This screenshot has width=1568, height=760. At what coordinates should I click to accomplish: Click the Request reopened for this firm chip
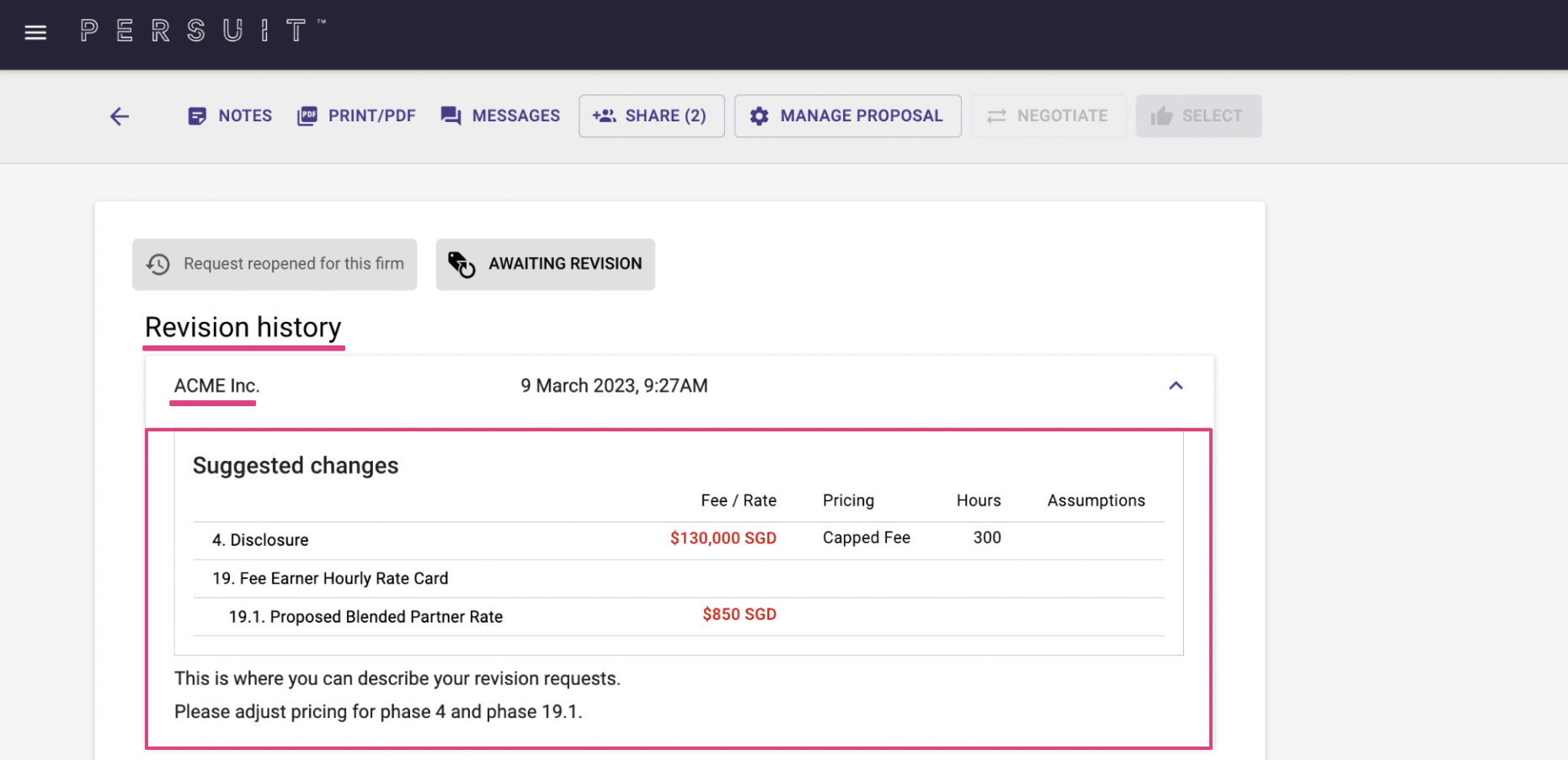tap(275, 265)
